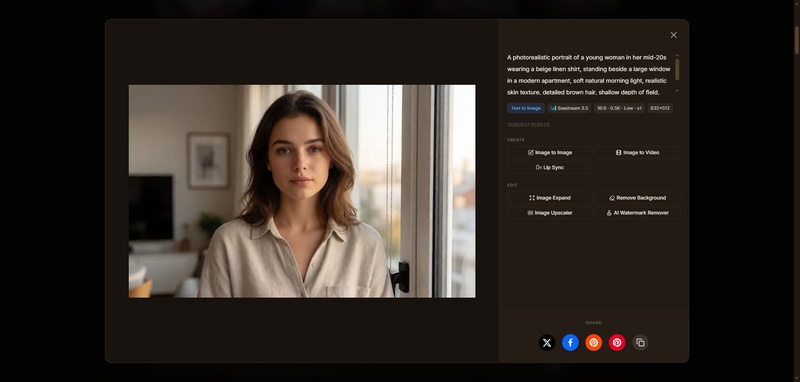
Task: Click the prompt scrollbar up arrow
Action: click(x=677, y=55)
